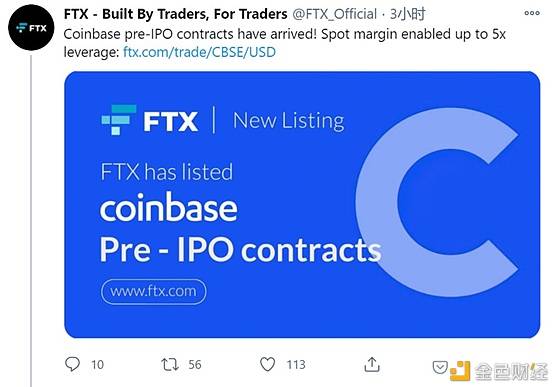
Task: Open the ftx.com/trade/CBSE/USD link
Action: (199, 52)
